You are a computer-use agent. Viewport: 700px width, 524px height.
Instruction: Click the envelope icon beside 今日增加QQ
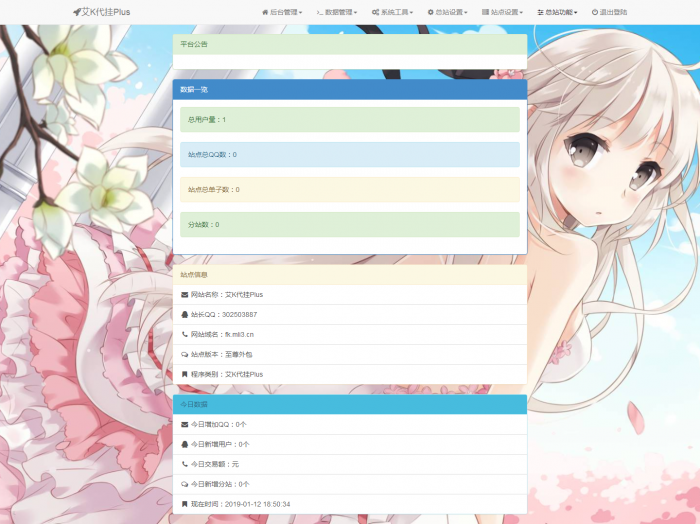(x=184, y=424)
